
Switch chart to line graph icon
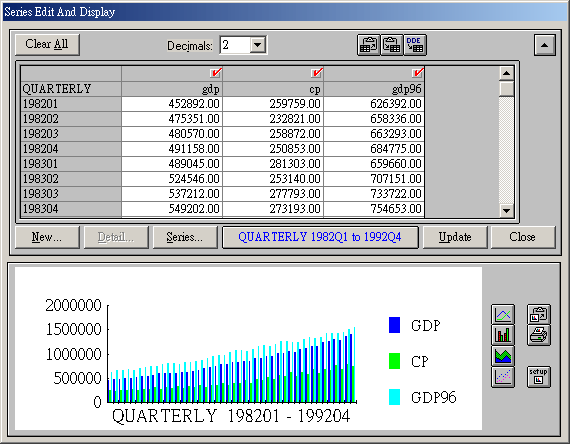click(x=503, y=314)
